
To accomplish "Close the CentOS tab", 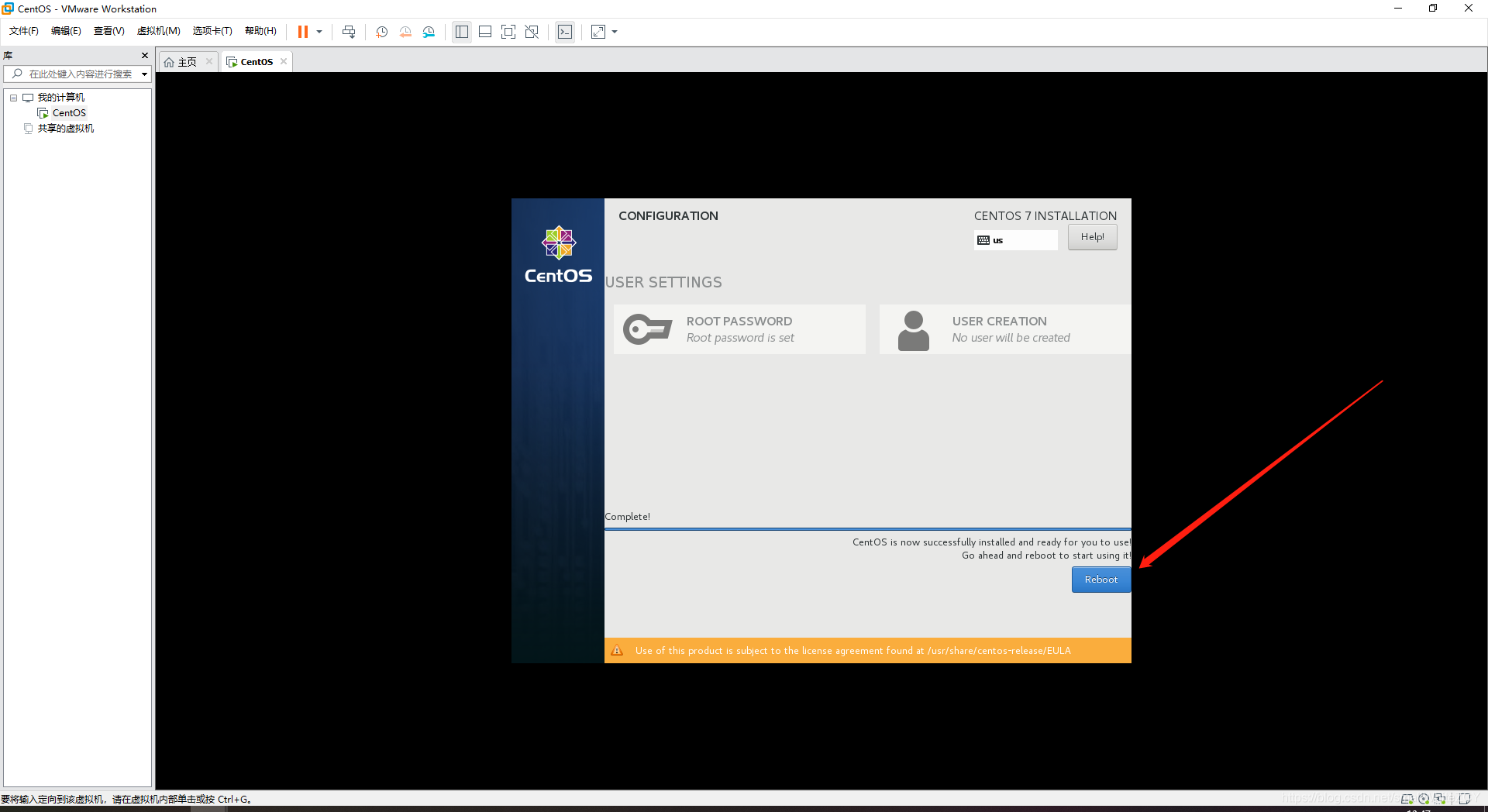I will [x=284, y=61].
